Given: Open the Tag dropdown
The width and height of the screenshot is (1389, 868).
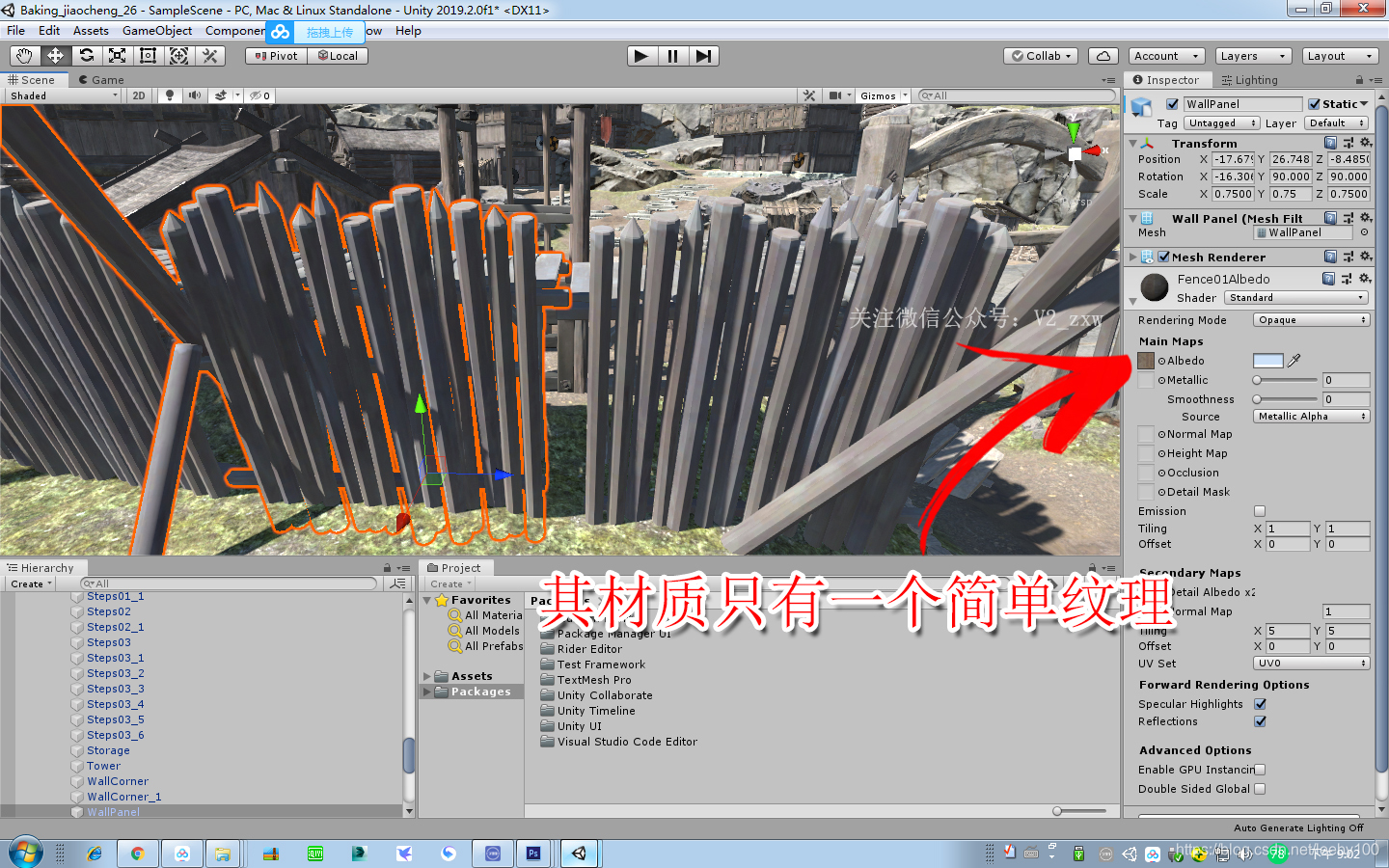Looking at the screenshot, I should tap(1222, 123).
